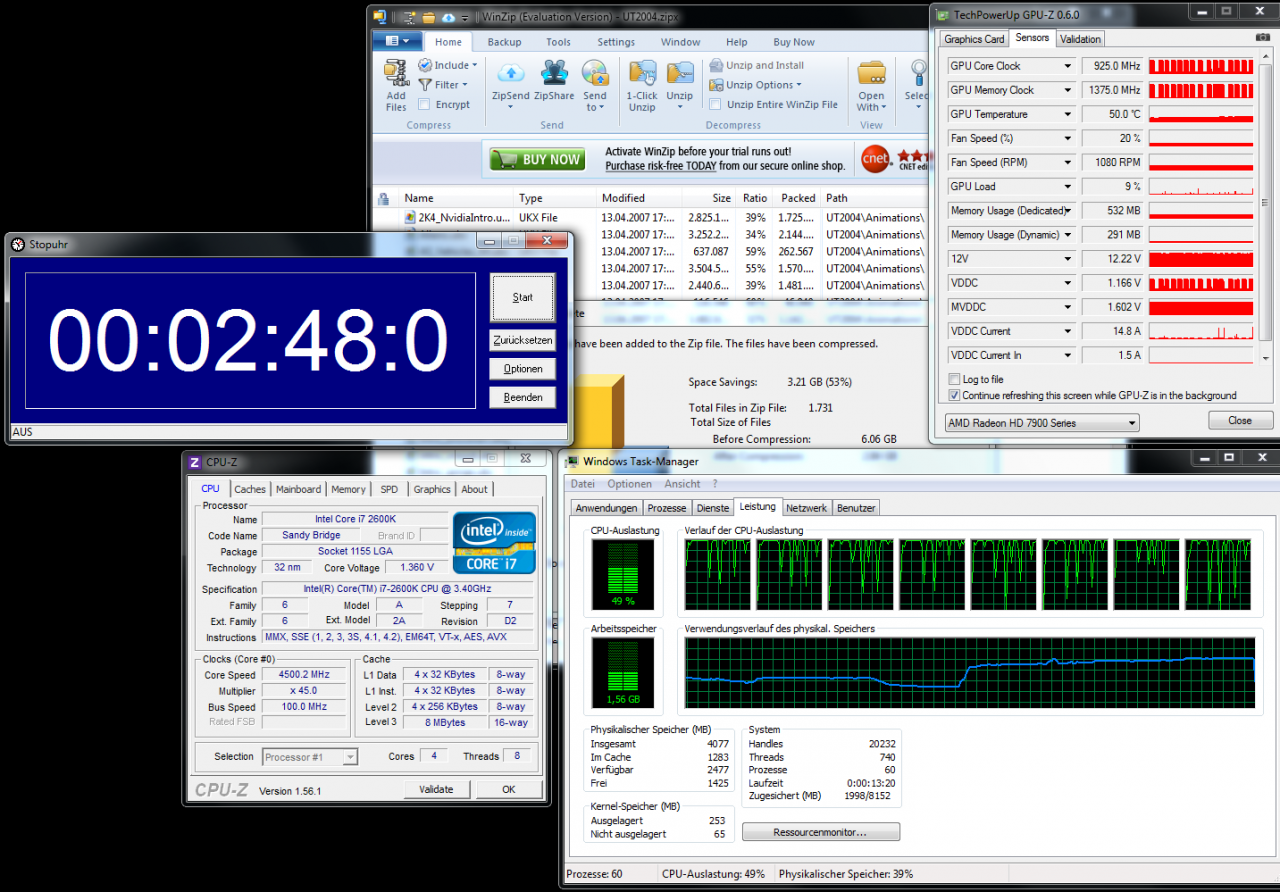Click Purchase risk-free TODAY link

click(x=660, y=166)
